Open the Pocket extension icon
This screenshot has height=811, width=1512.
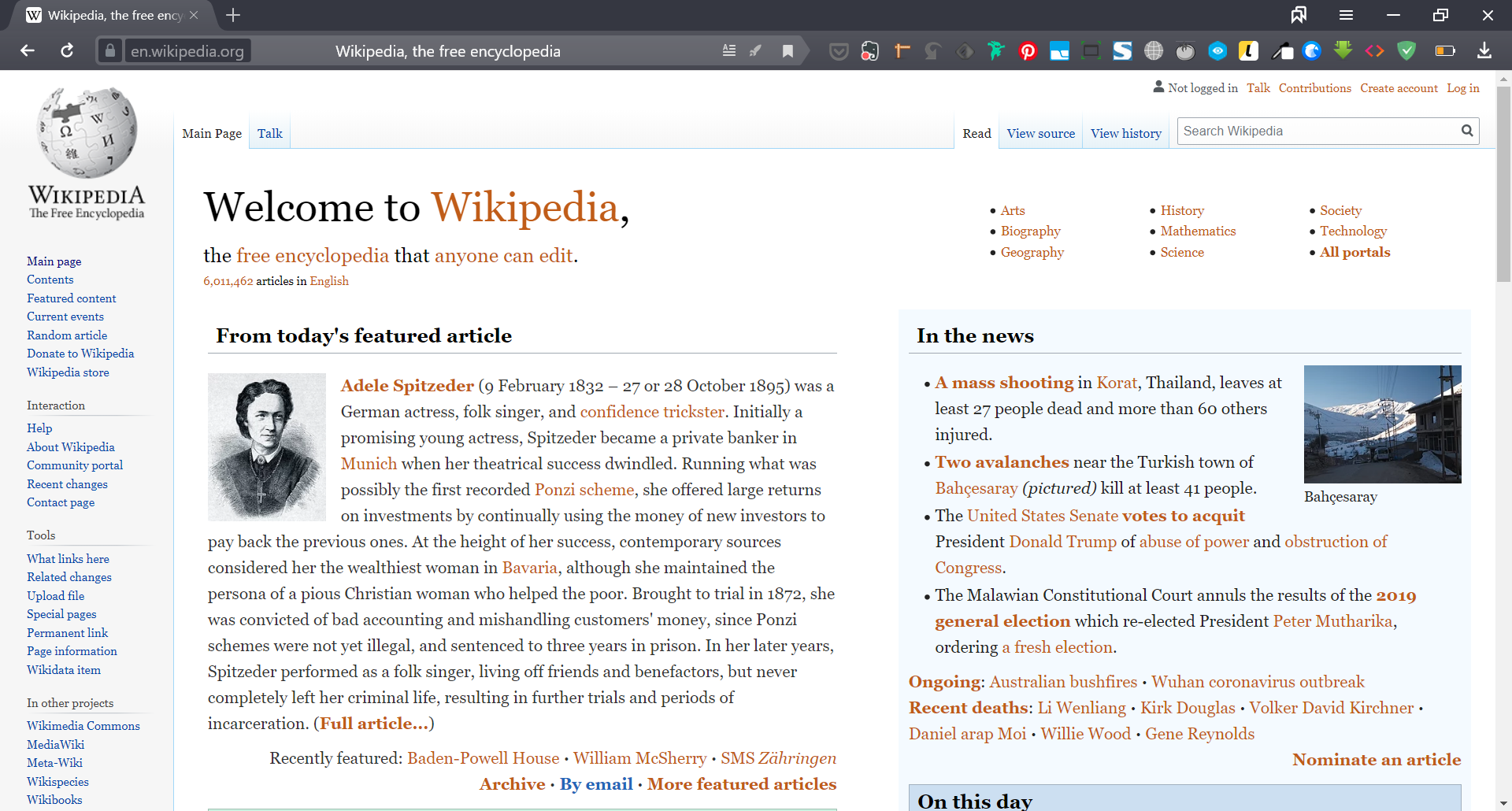[x=839, y=51]
